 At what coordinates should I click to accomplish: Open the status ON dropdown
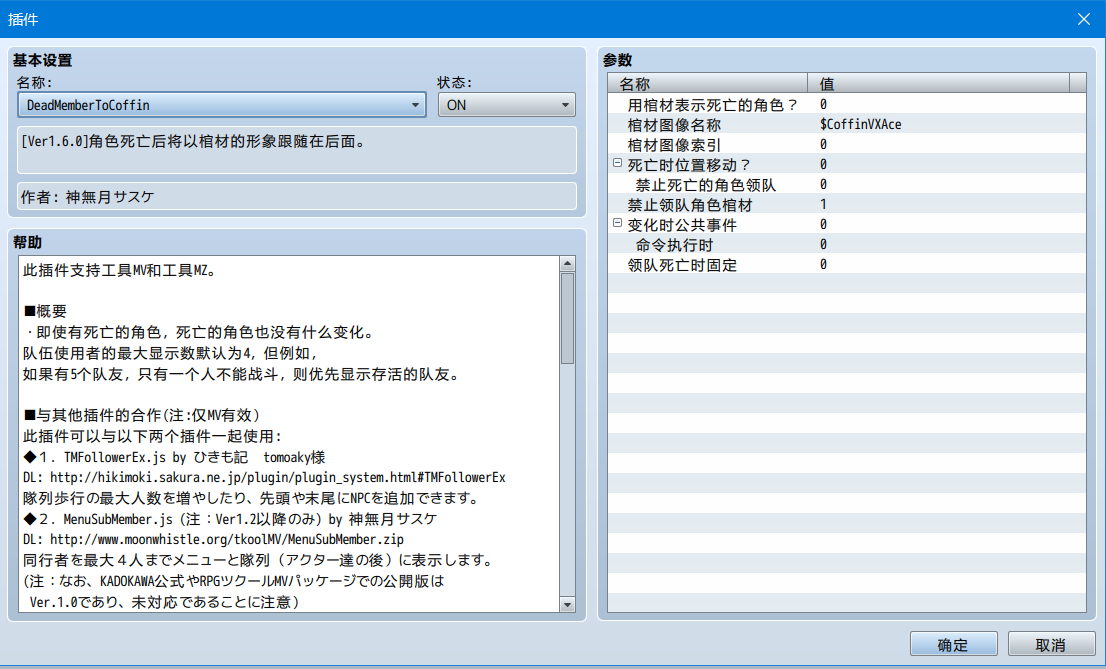pyautogui.click(x=506, y=105)
